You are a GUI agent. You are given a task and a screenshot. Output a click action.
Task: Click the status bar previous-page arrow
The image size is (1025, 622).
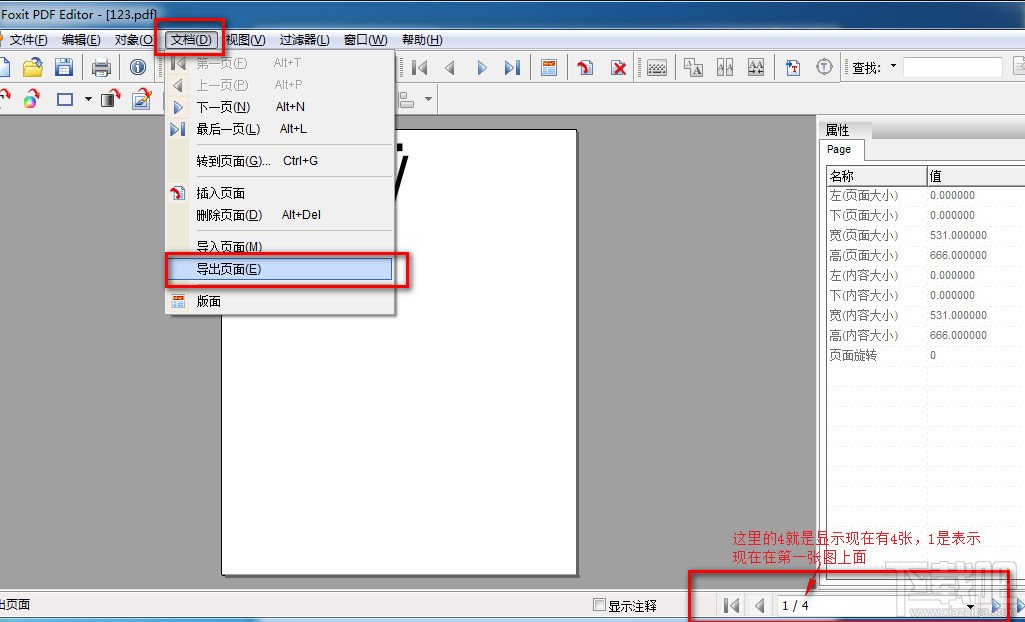(x=760, y=606)
